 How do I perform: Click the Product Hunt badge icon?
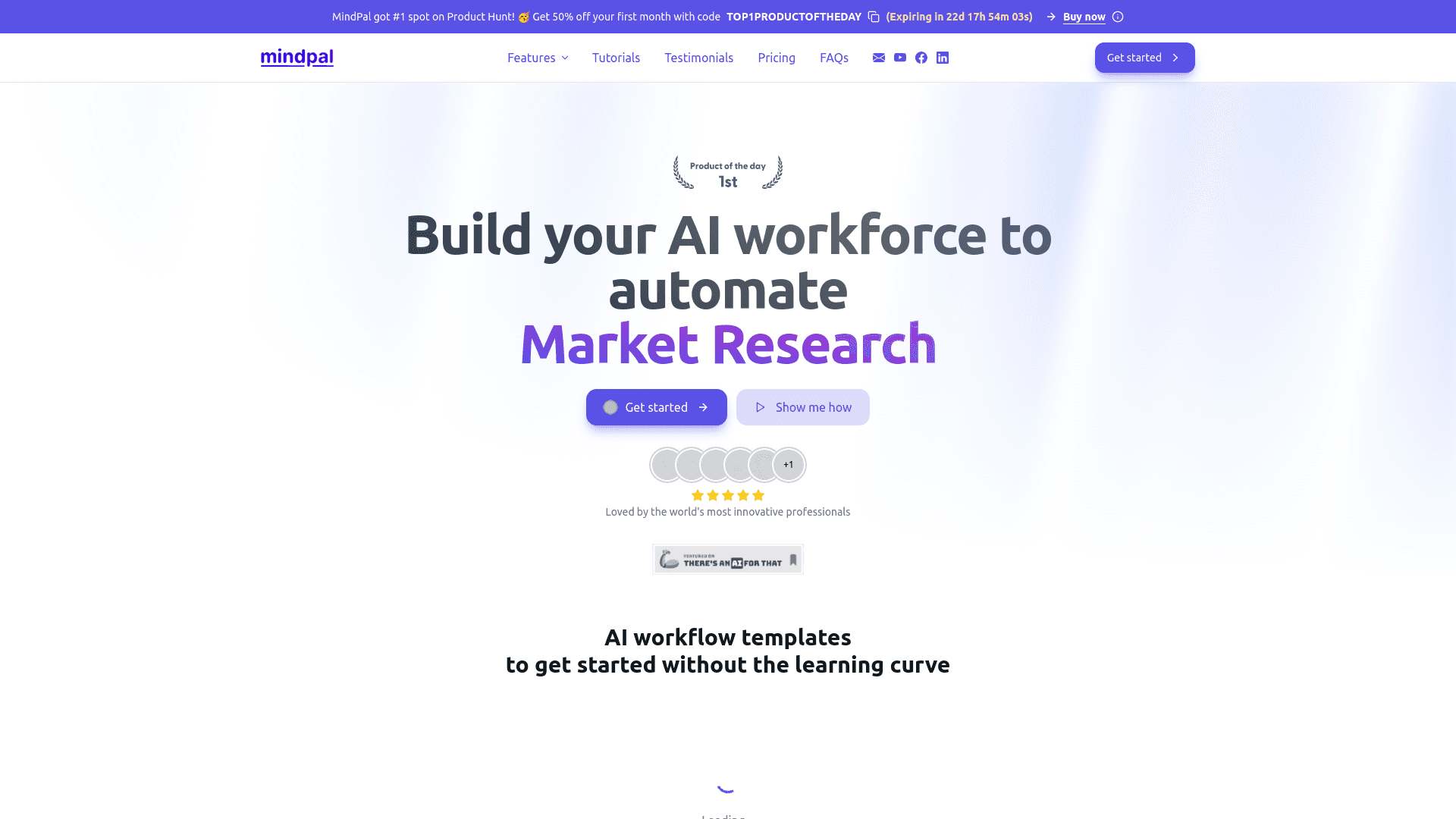coord(727,173)
